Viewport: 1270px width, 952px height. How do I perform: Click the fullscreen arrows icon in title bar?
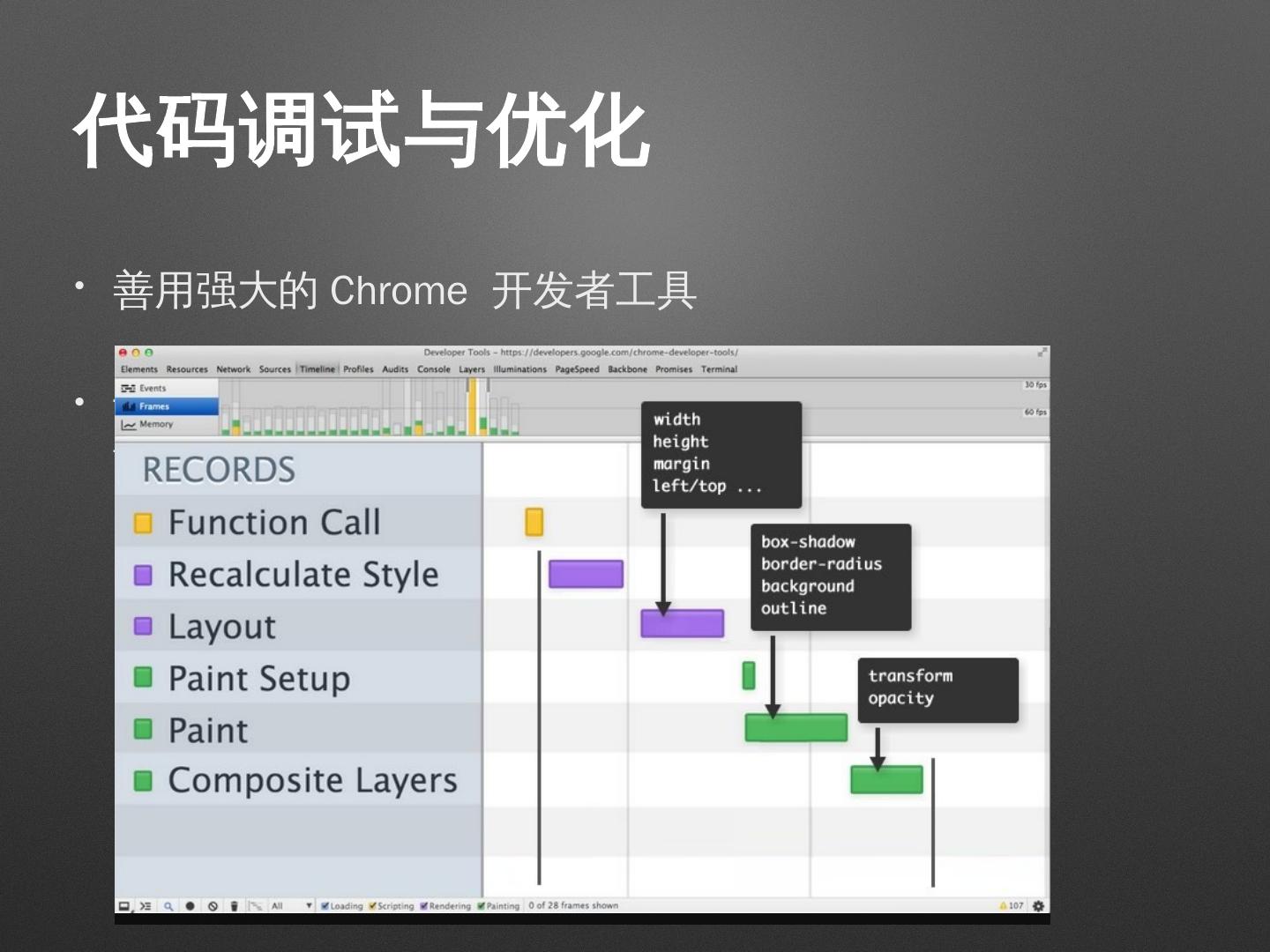[x=1042, y=353]
